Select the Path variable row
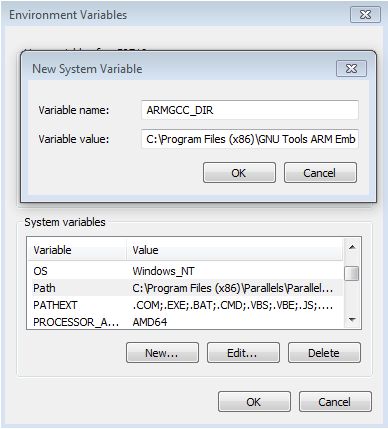The height and width of the screenshot is (429, 388). pos(187,288)
